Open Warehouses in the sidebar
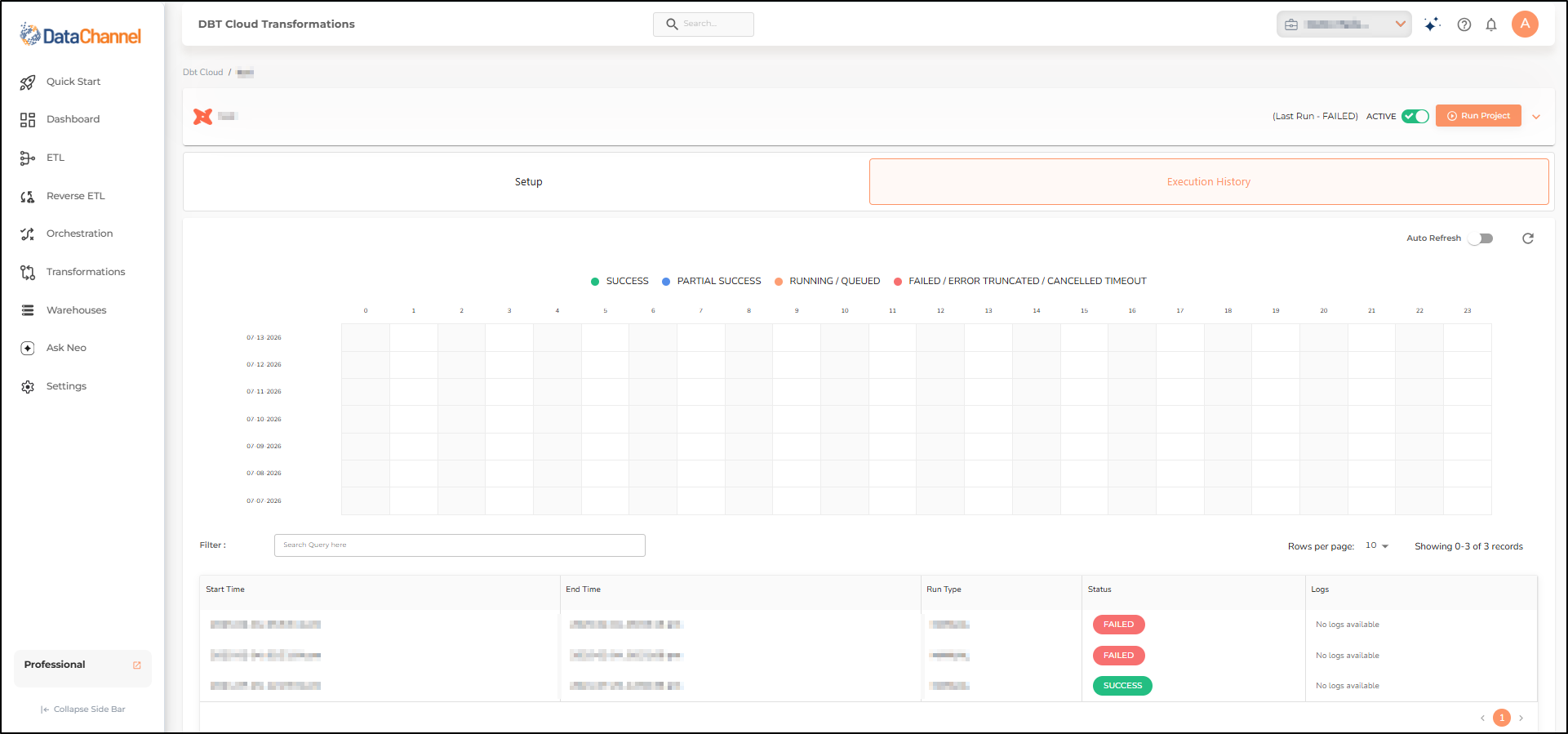This screenshot has width=1568, height=734. [x=77, y=310]
